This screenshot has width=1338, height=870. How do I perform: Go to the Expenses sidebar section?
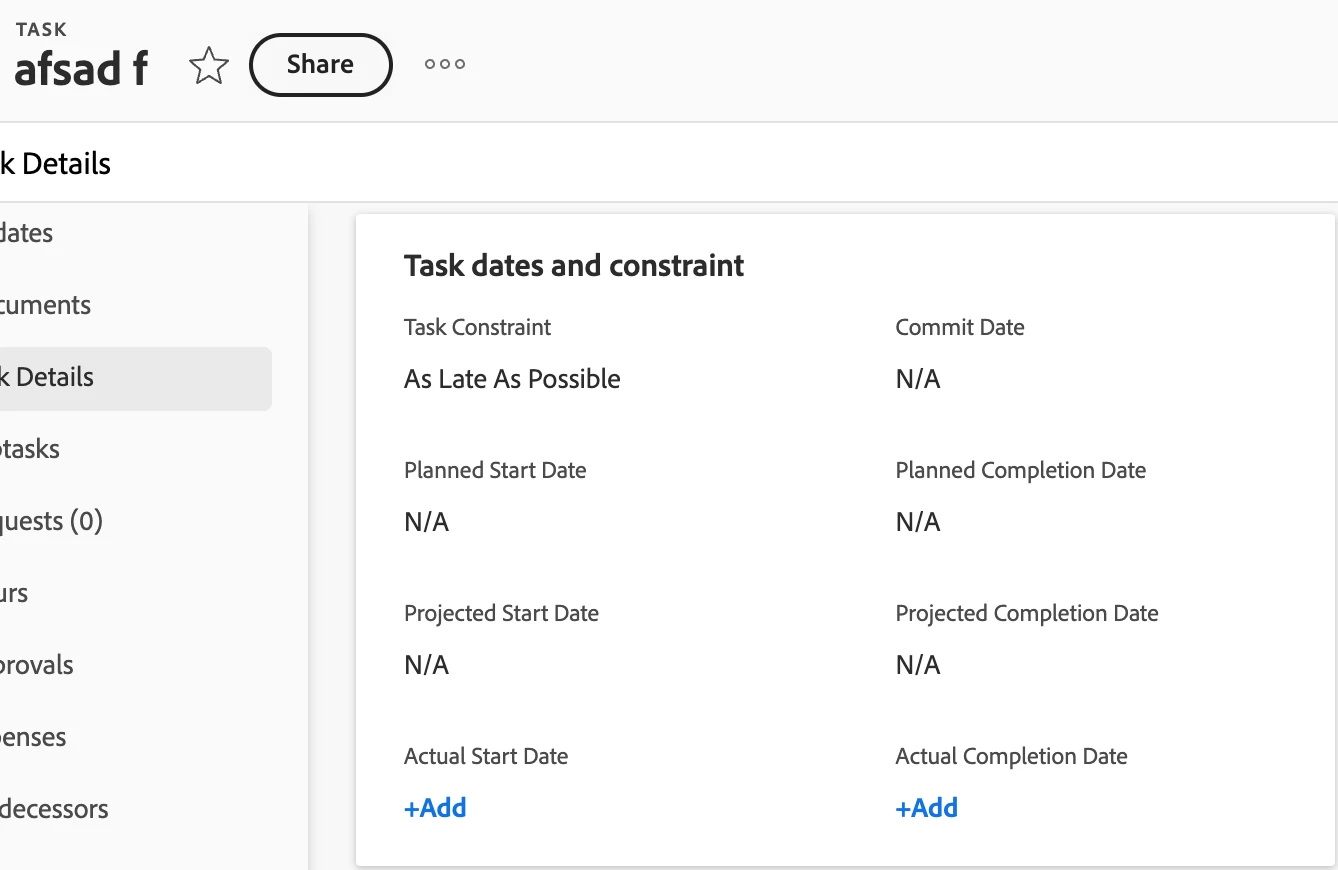point(33,737)
